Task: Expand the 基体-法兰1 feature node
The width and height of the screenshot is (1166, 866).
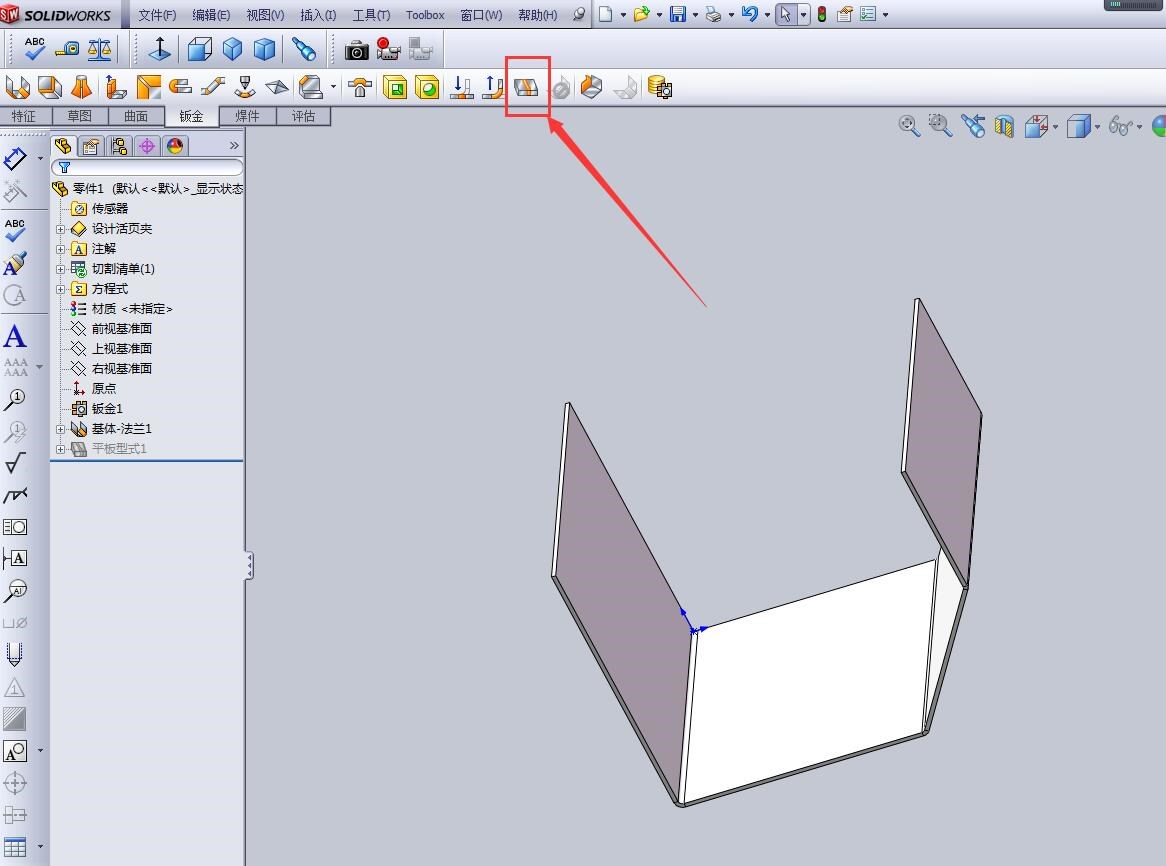Action: [x=63, y=428]
